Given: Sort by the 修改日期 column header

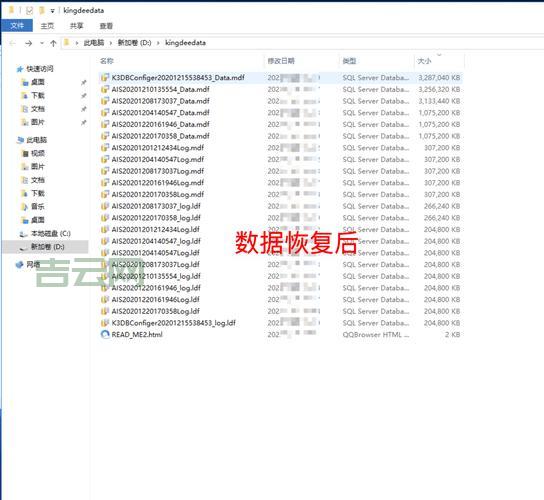Looking at the screenshot, I should point(281,61).
